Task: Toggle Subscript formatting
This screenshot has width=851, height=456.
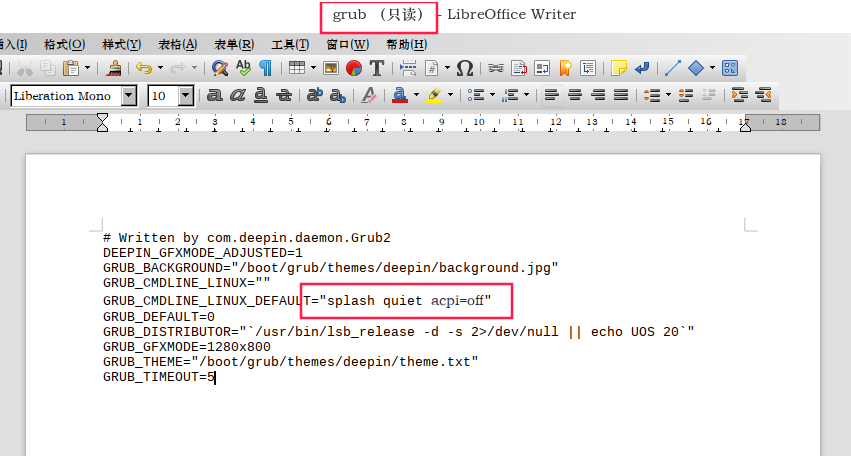Action: click(x=338, y=96)
